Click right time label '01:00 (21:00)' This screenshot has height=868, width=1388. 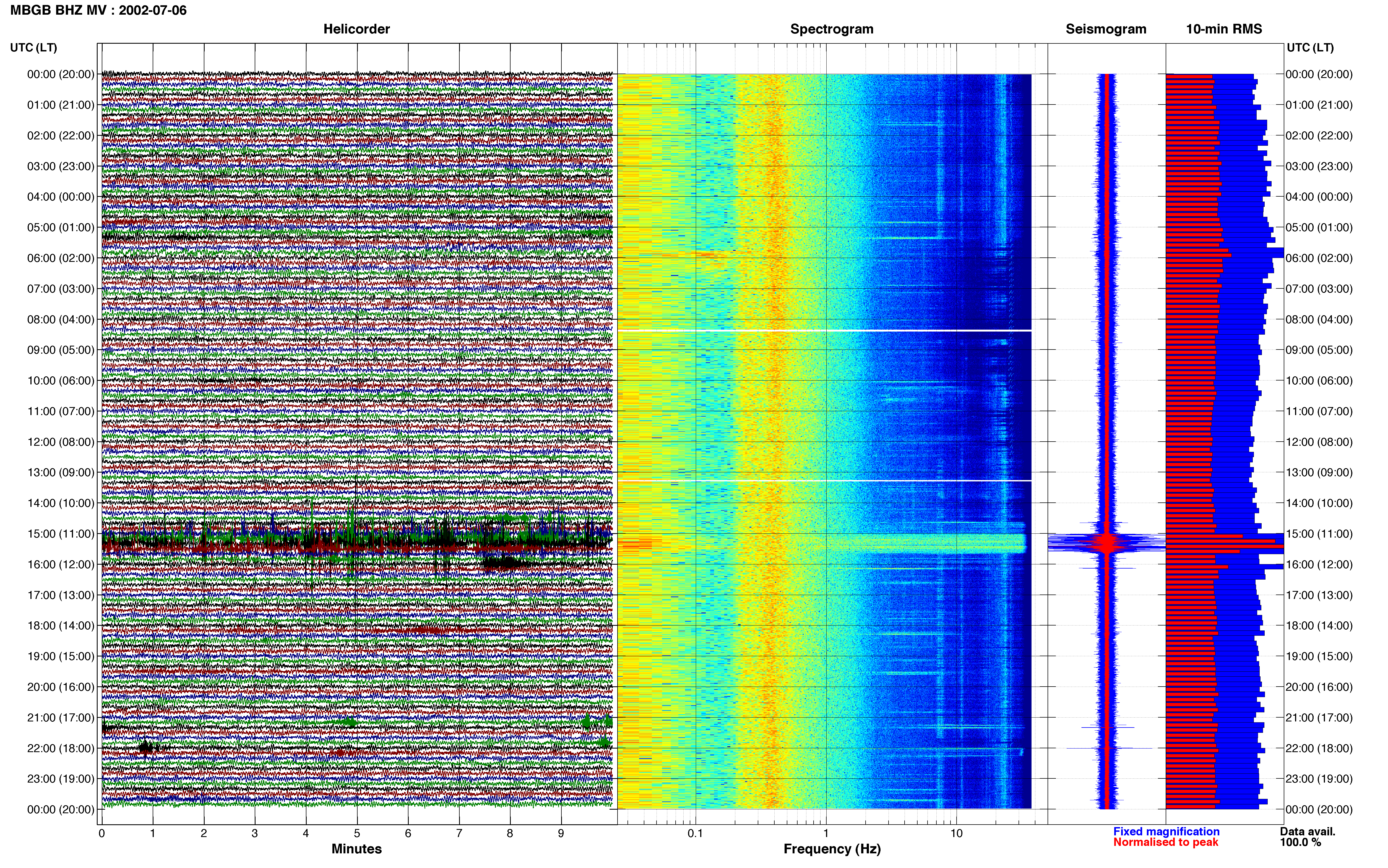click(1319, 105)
